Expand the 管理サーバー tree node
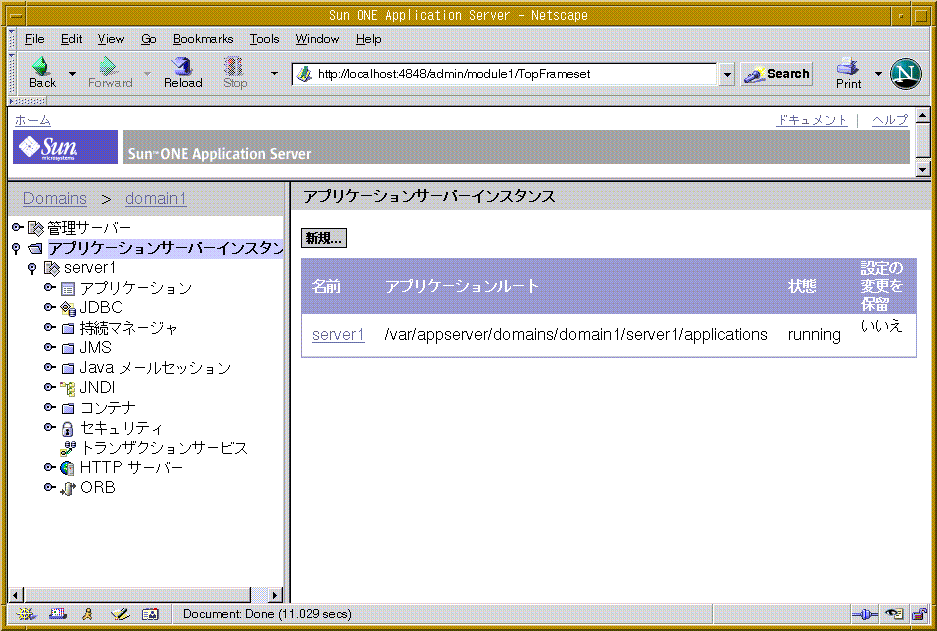This screenshot has width=937, height=631. click(x=17, y=227)
